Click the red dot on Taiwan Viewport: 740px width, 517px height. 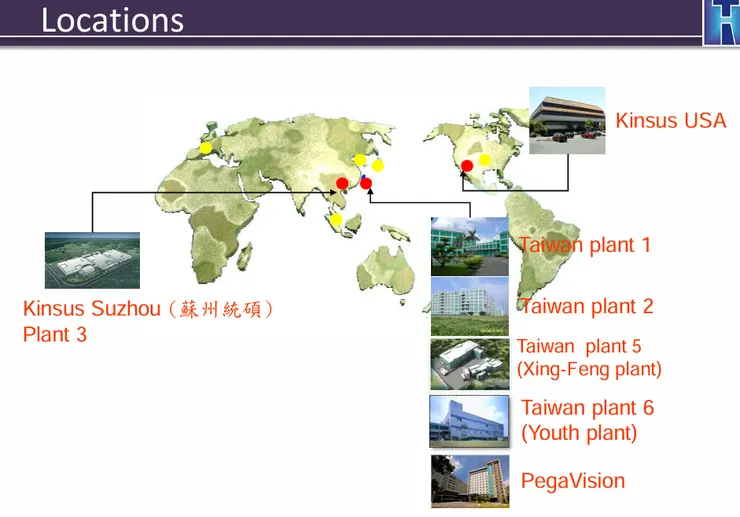coord(366,183)
